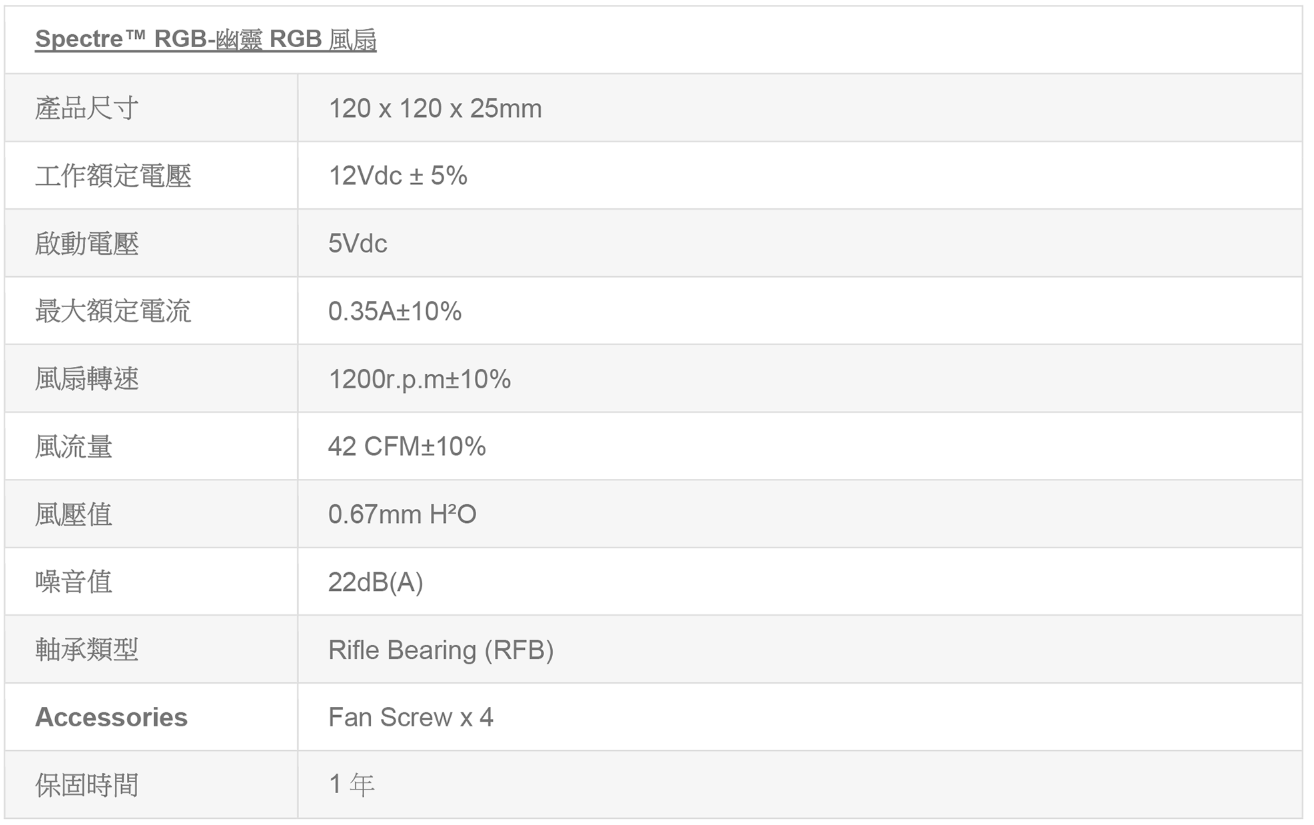The height and width of the screenshot is (825, 1314).
Task: Select the 42 CFM±10% value
Action: pos(407,447)
